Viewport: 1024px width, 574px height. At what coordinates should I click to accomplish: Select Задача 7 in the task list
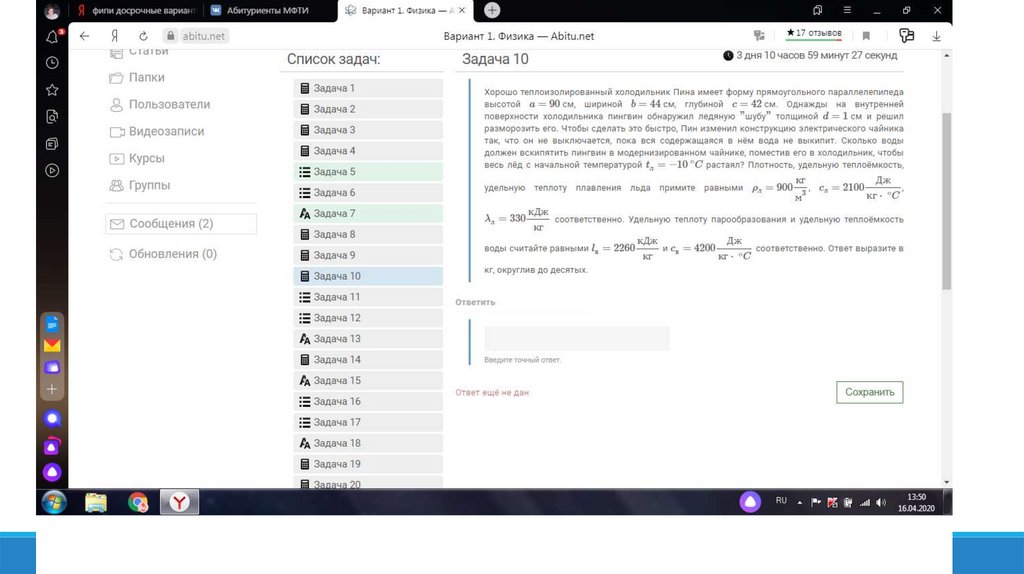(x=368, y=214)
